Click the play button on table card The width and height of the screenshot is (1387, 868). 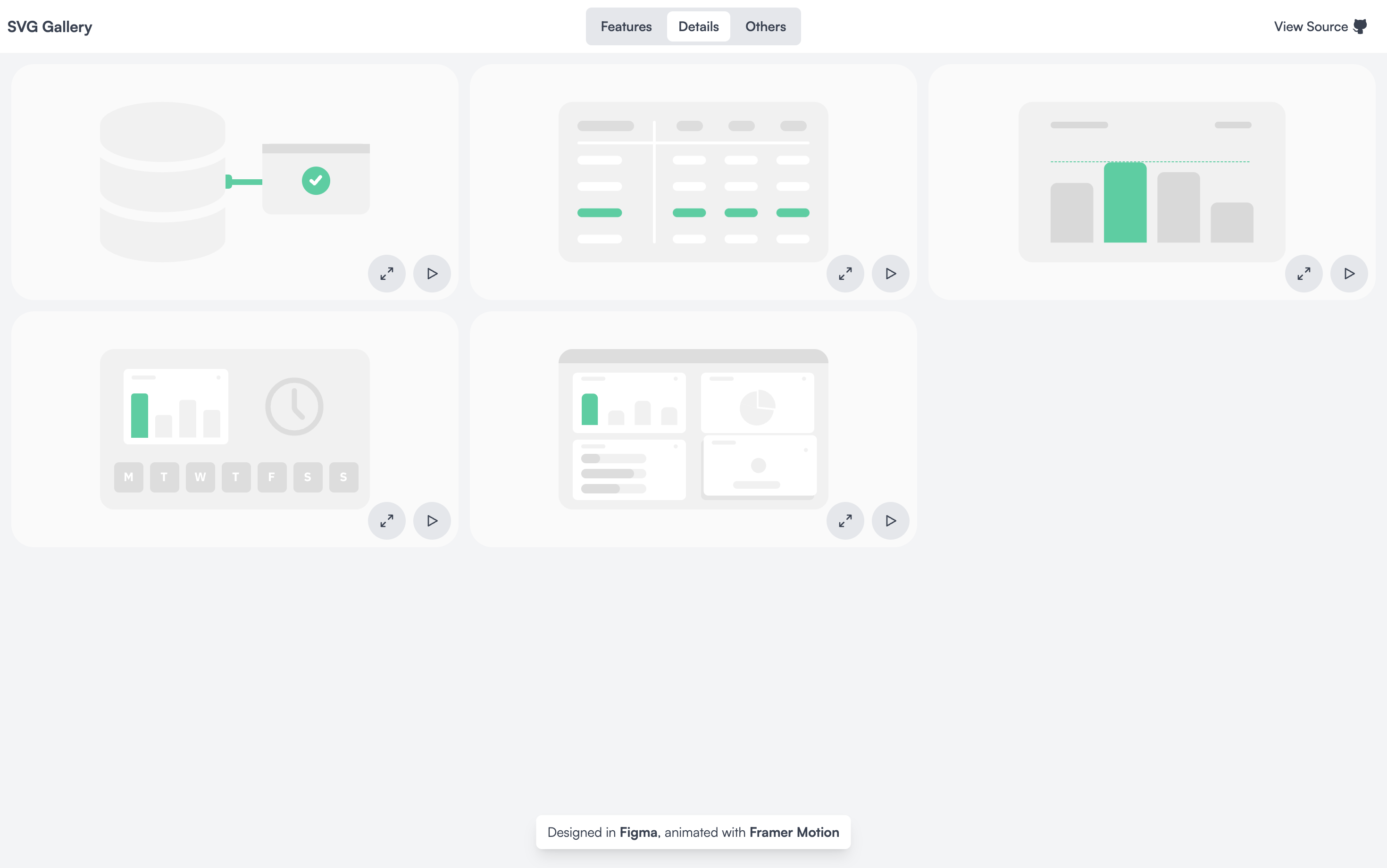(x=889, y=274)
